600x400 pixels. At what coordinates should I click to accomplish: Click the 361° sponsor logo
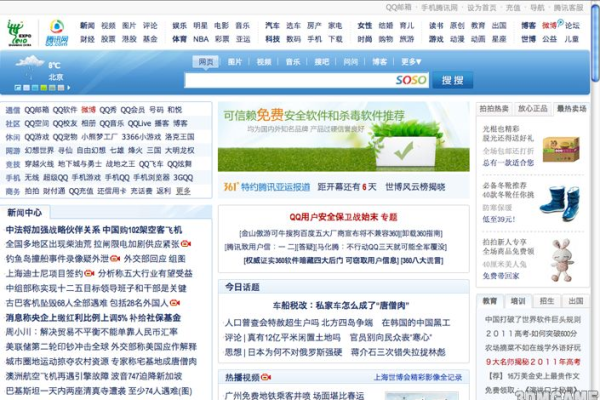tap(231, 186)
